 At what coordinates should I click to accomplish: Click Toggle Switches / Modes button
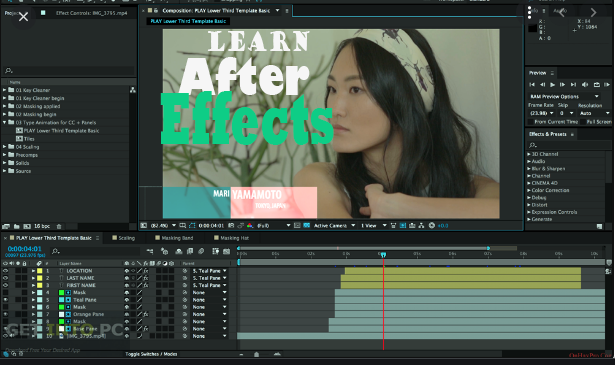151,354
